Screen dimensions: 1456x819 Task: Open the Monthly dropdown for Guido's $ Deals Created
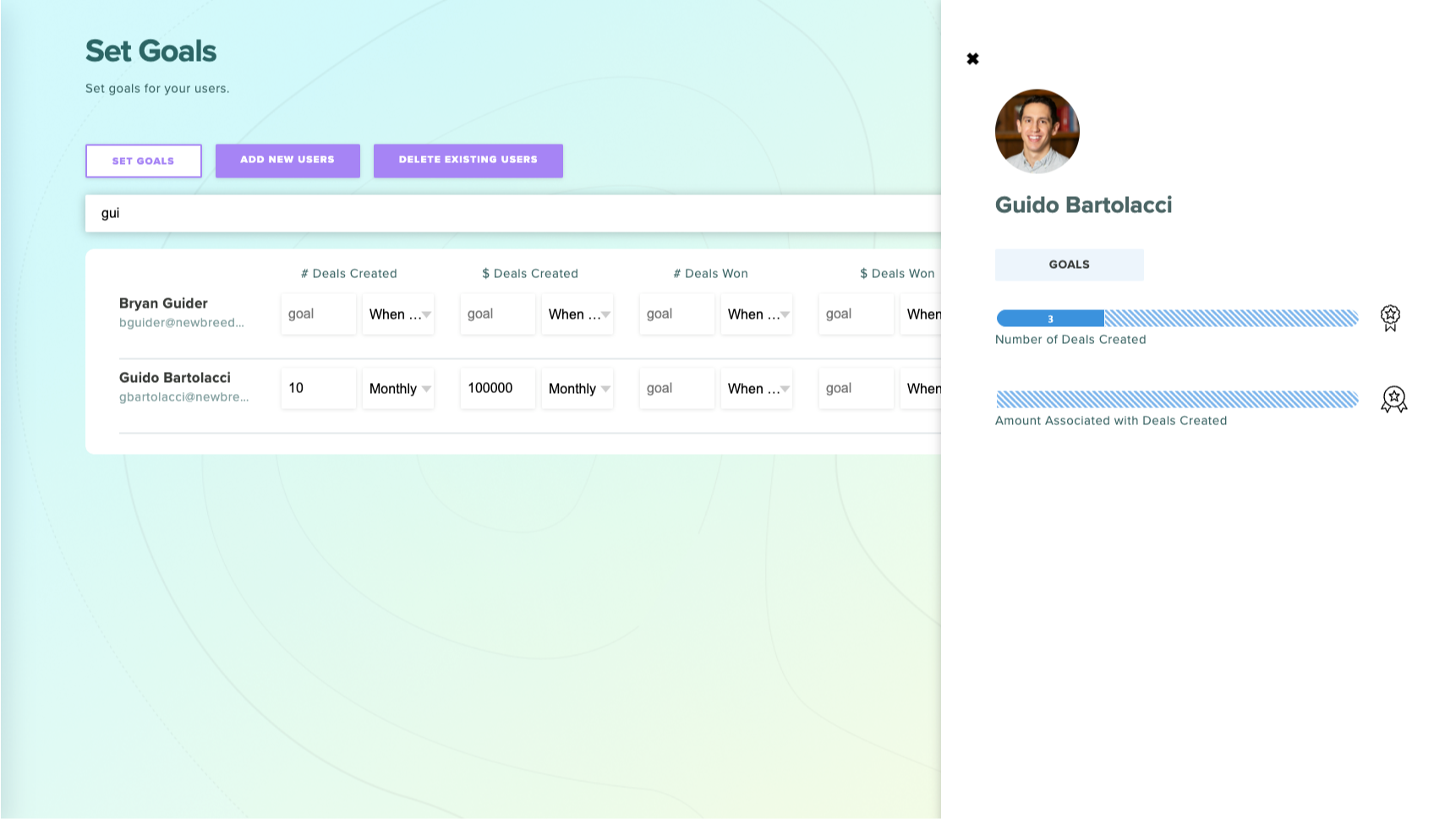point(577,388)
